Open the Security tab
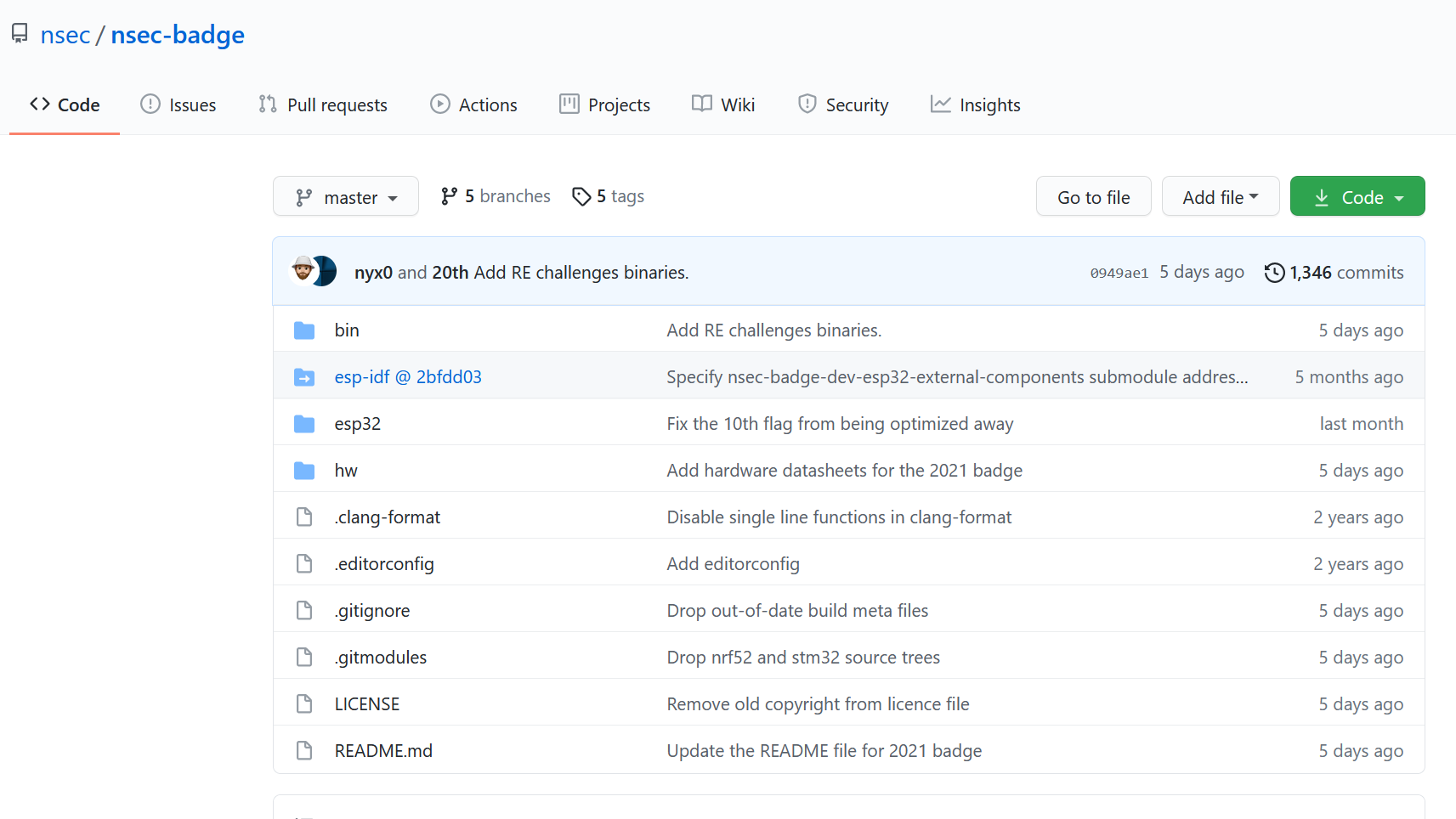1456x819 pixels. (x=843, y=104)
